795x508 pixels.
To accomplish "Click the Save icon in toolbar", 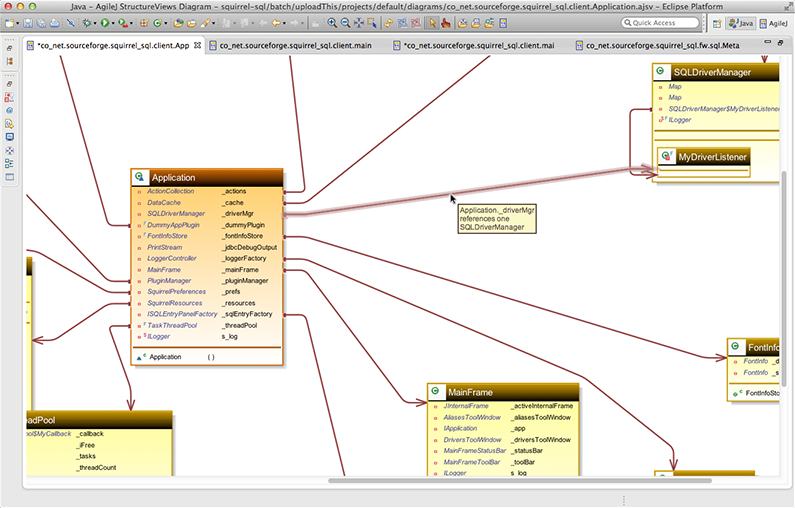I will [x=28, y=23].
